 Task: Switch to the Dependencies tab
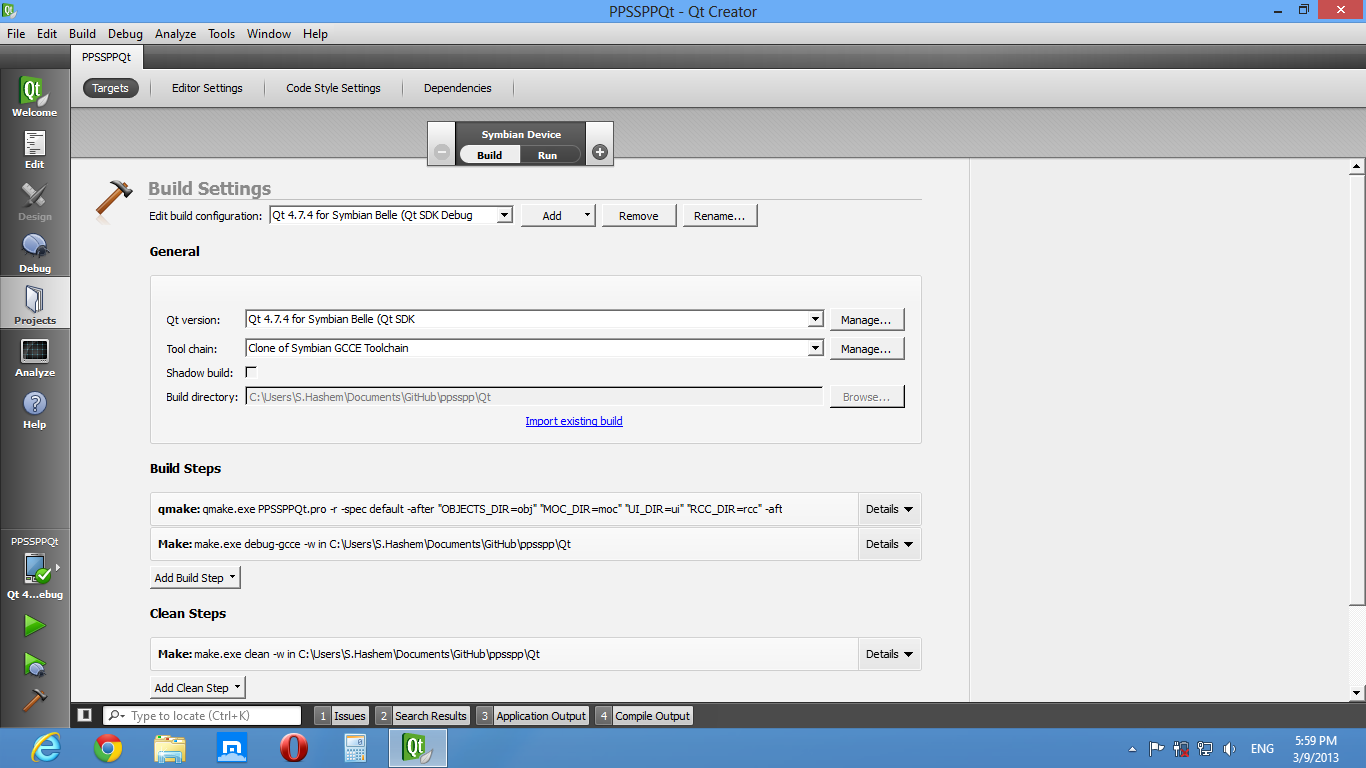tap(458, 88)
